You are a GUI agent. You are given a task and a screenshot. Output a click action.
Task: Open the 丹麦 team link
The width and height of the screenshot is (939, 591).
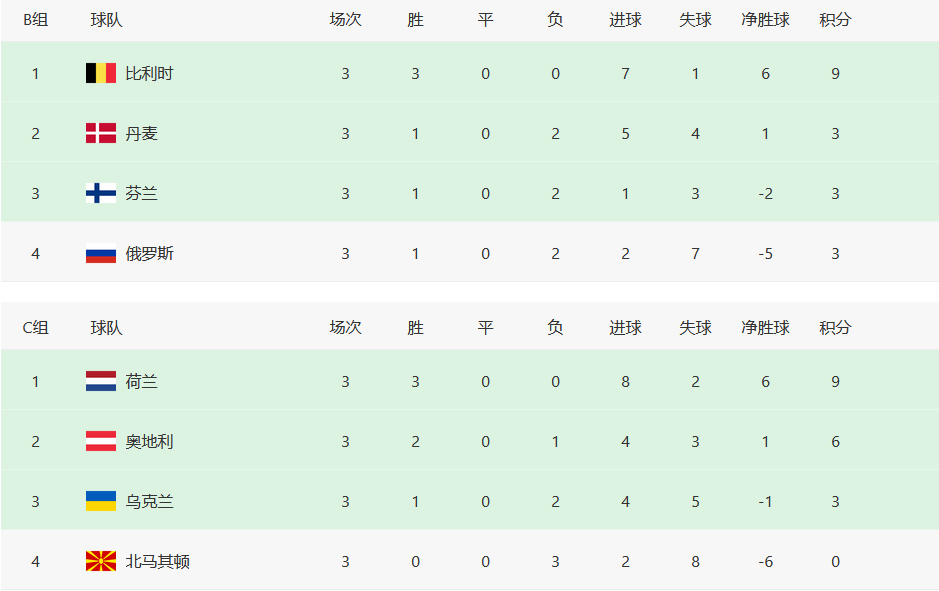tap(141, 133)
